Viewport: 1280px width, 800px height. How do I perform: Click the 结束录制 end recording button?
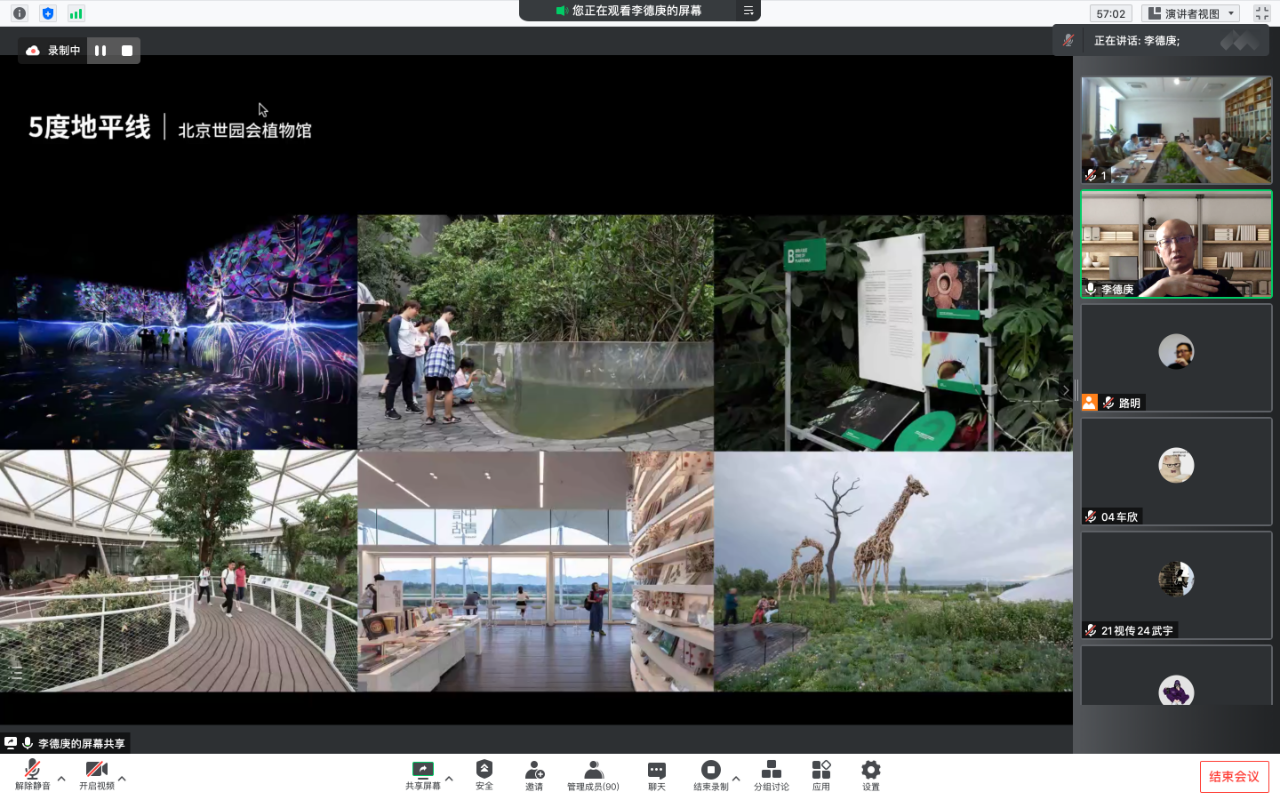coord(710,774)
